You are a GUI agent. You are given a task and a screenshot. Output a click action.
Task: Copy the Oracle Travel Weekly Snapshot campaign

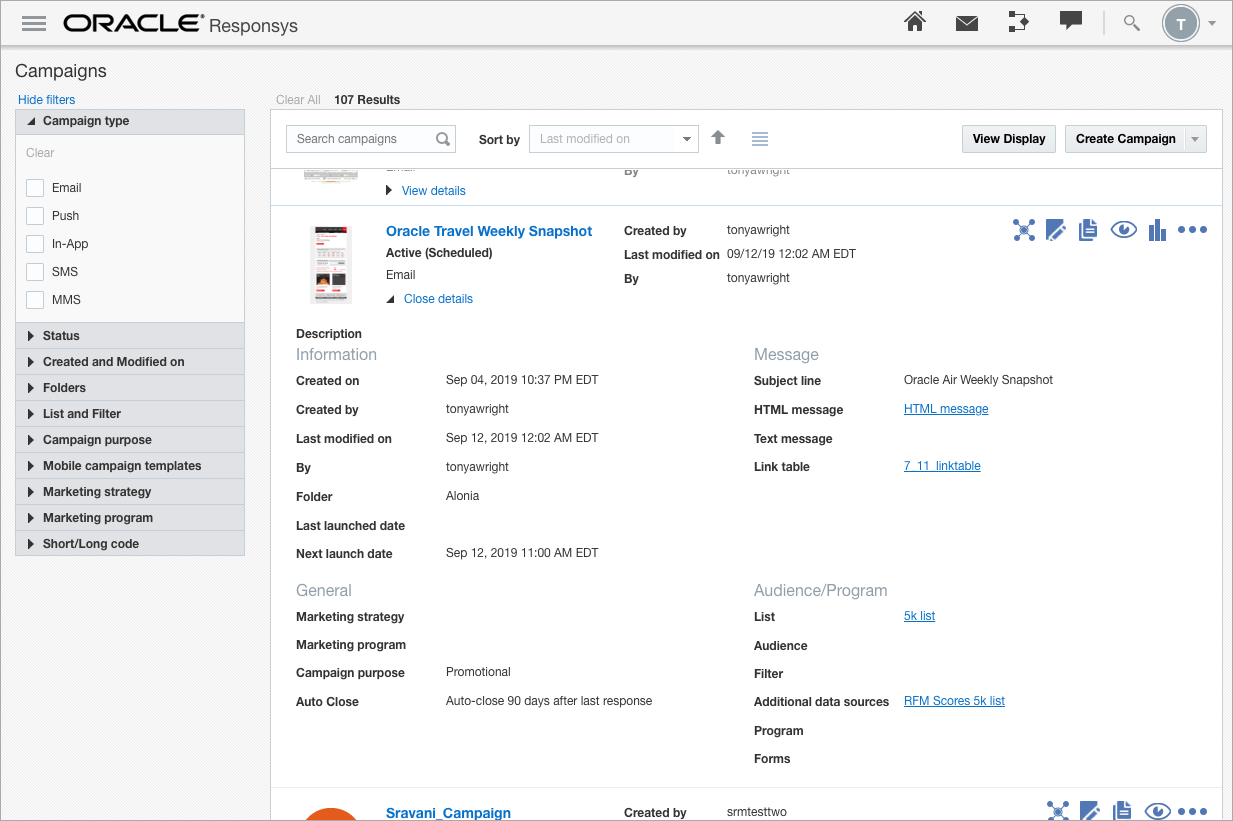coord(1089,230)
